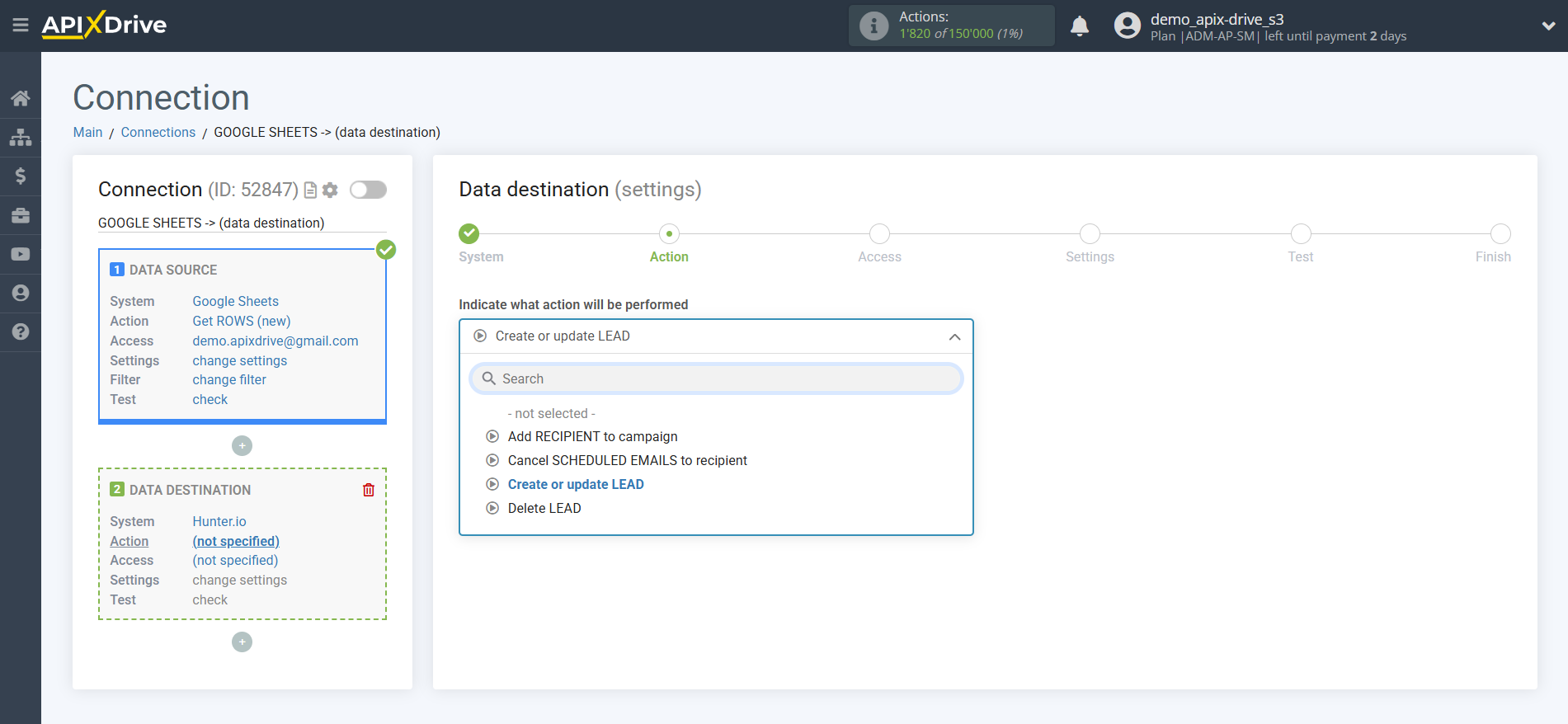Select Create or update LEAD option
The image size is (1568, 724).
tap(576, 484)
